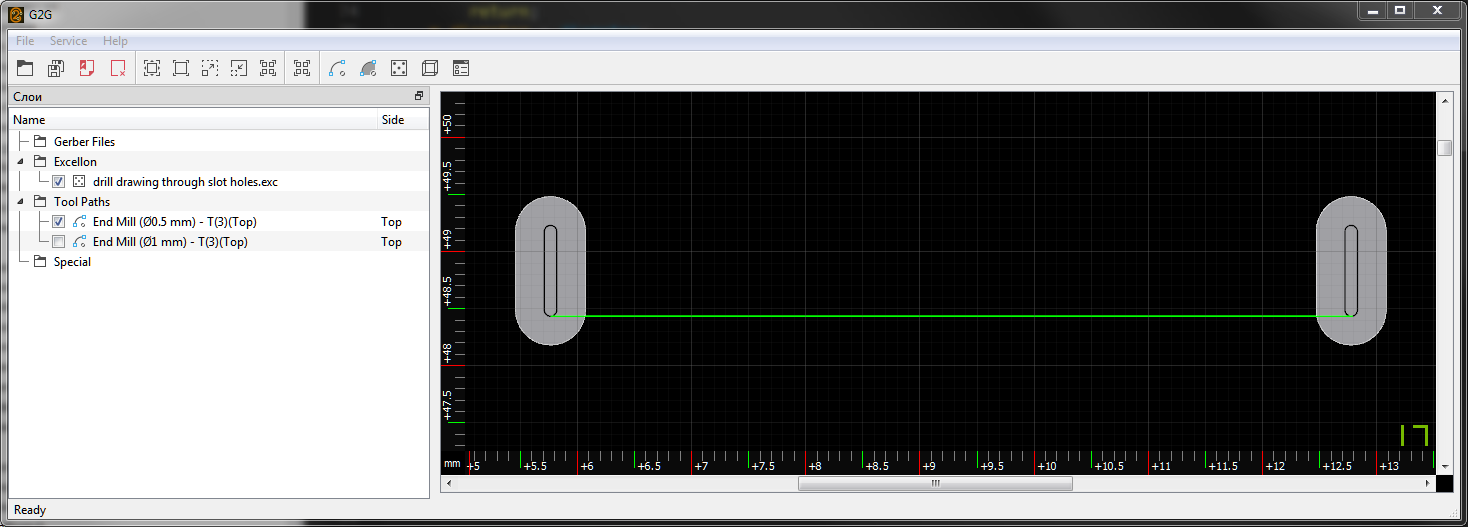Image resolution: width=1468 pixels, height=527 pixels.
Task: Click the Open file folder toolbar icon
Action: (x=25, y=68)
